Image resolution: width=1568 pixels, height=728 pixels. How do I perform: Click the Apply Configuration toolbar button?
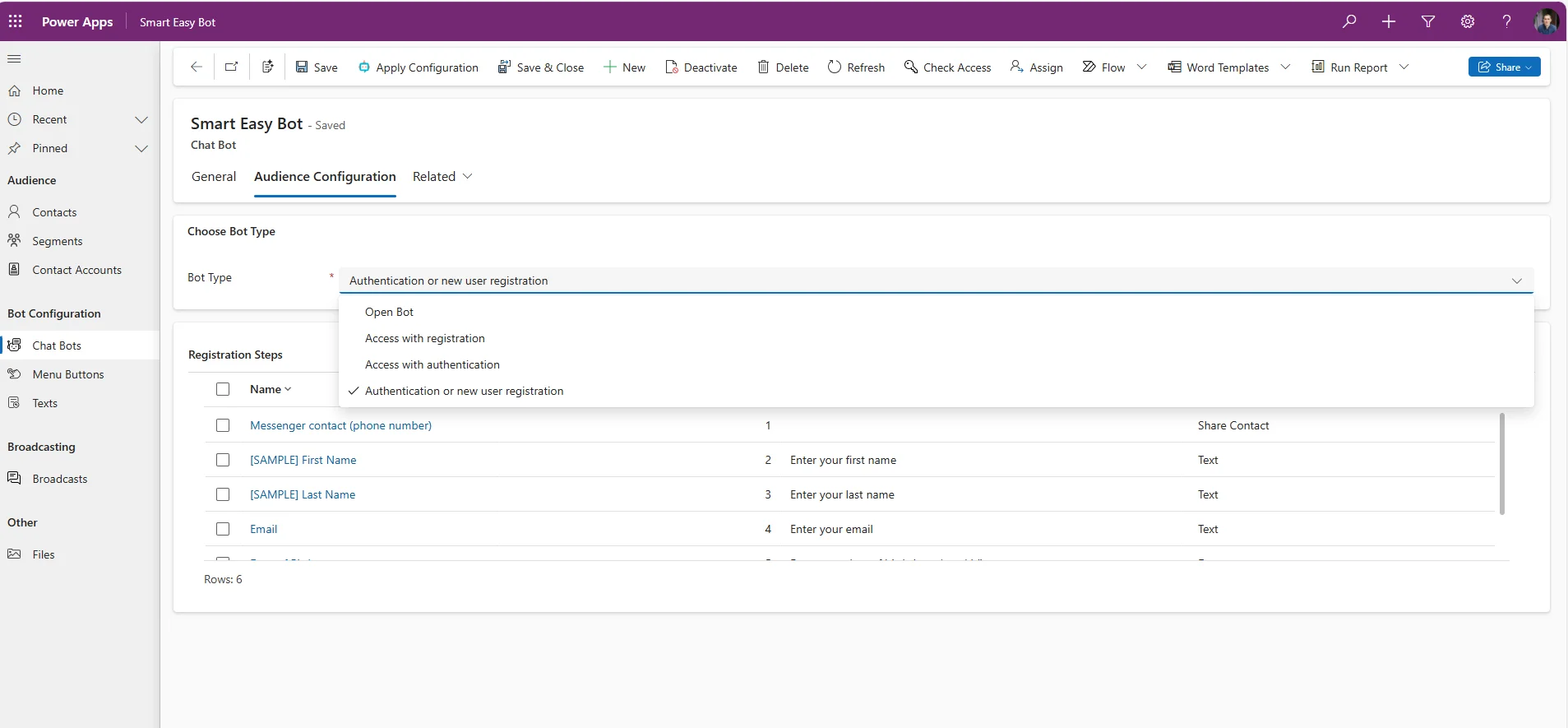coord(418,67)
